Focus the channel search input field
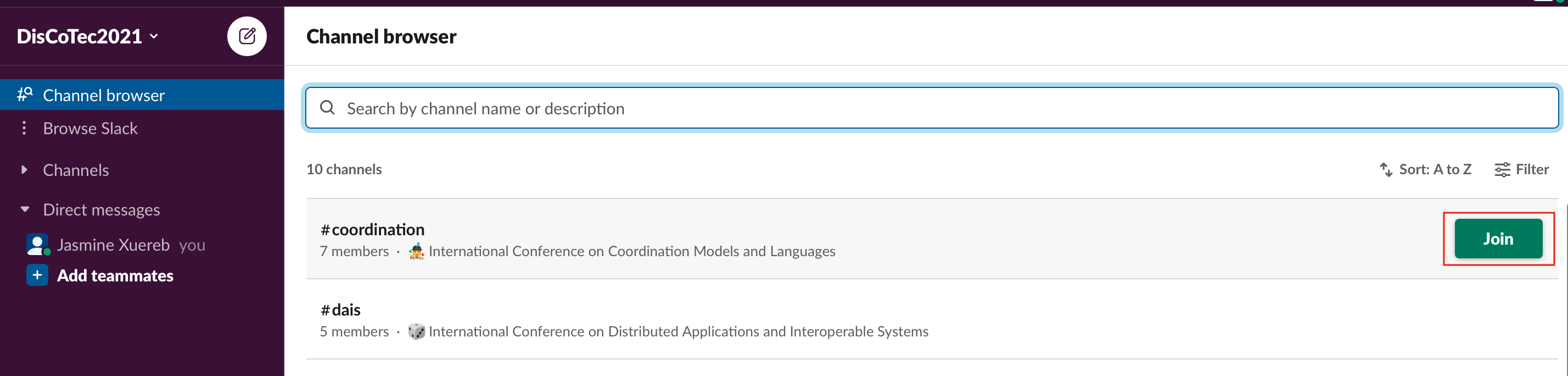Image resolution: width=1568 pixels, height=376 pixels. pyautogui.click(x=931, y=108)
